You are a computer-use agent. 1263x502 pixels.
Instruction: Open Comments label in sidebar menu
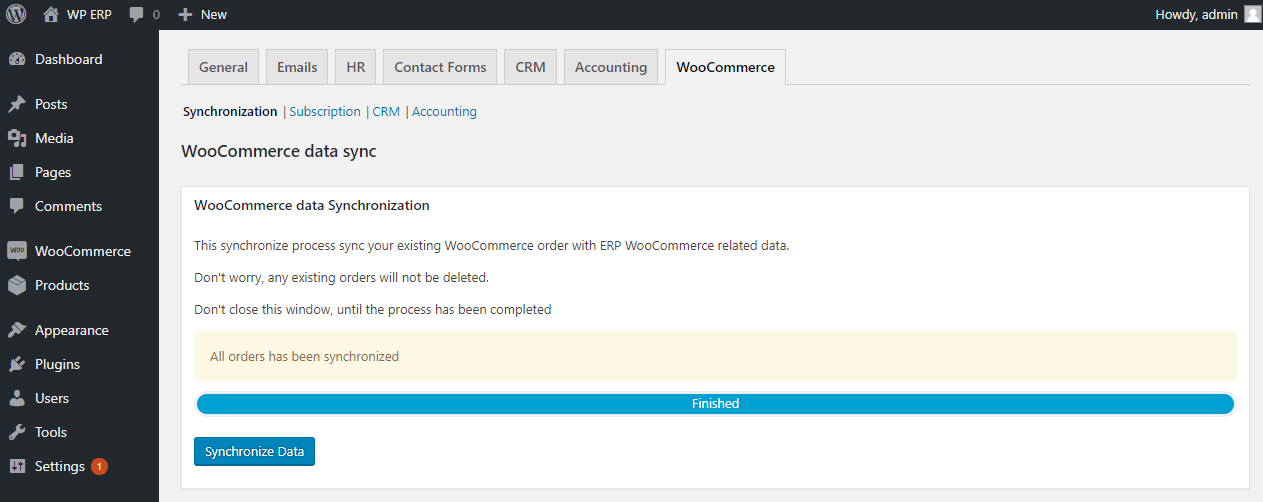[68, 206]
